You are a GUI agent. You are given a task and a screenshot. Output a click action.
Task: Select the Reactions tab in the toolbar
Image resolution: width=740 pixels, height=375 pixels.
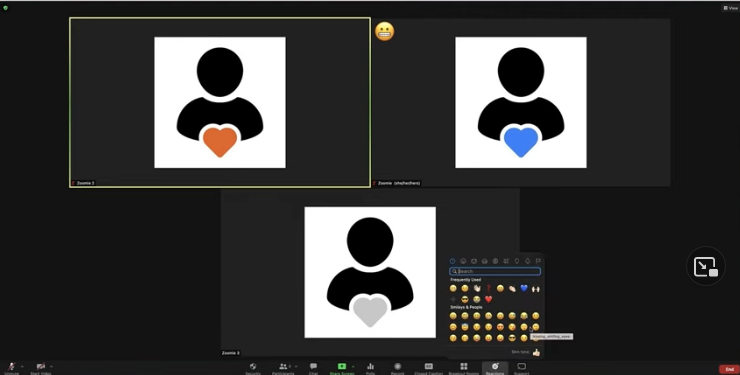pyautogui.click(x=495, y=368)
